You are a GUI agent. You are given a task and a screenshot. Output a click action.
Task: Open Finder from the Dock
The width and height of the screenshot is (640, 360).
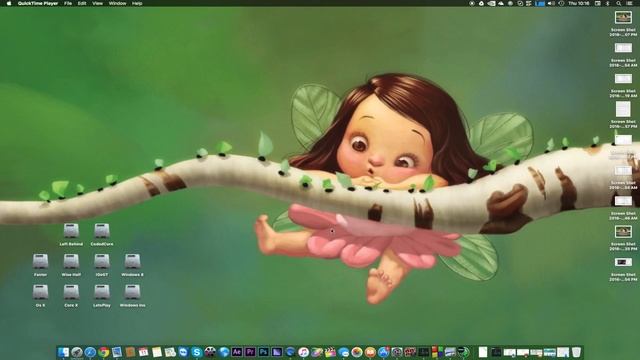tap(64, 352)
